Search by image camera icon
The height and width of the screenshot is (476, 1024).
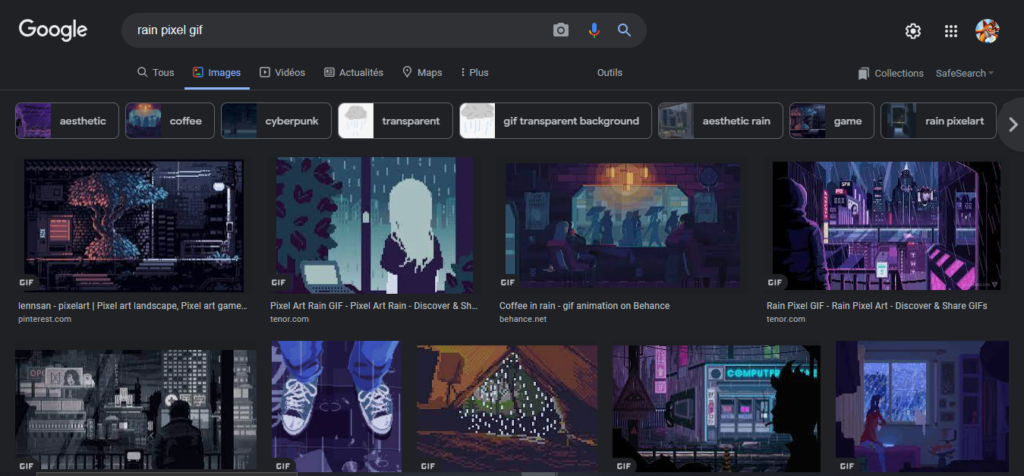(x=561, y=30)
